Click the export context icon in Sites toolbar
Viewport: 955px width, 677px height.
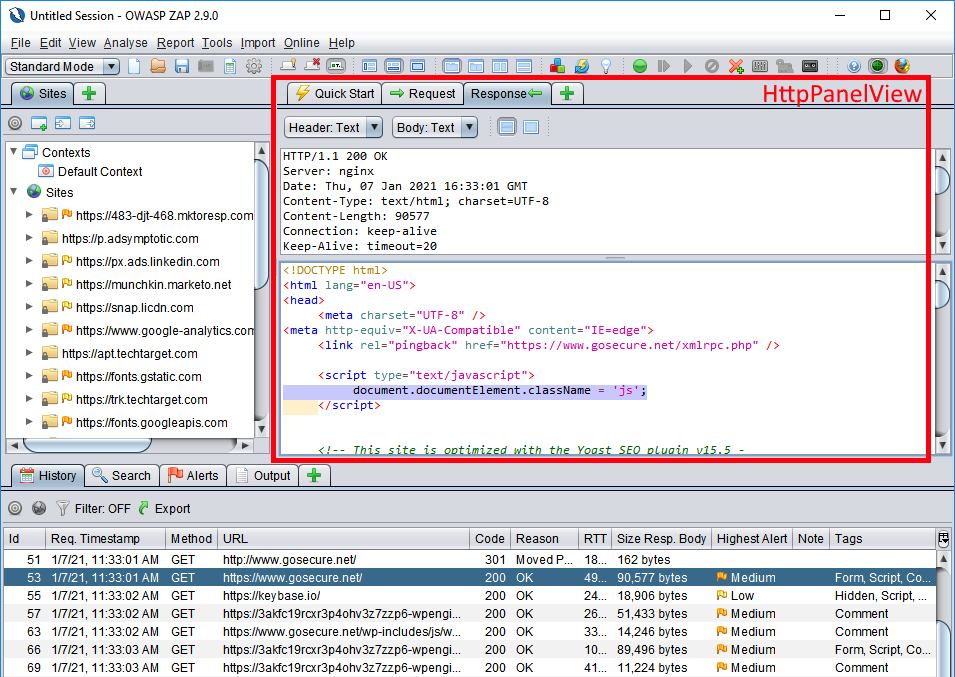(x=87, y=123)
